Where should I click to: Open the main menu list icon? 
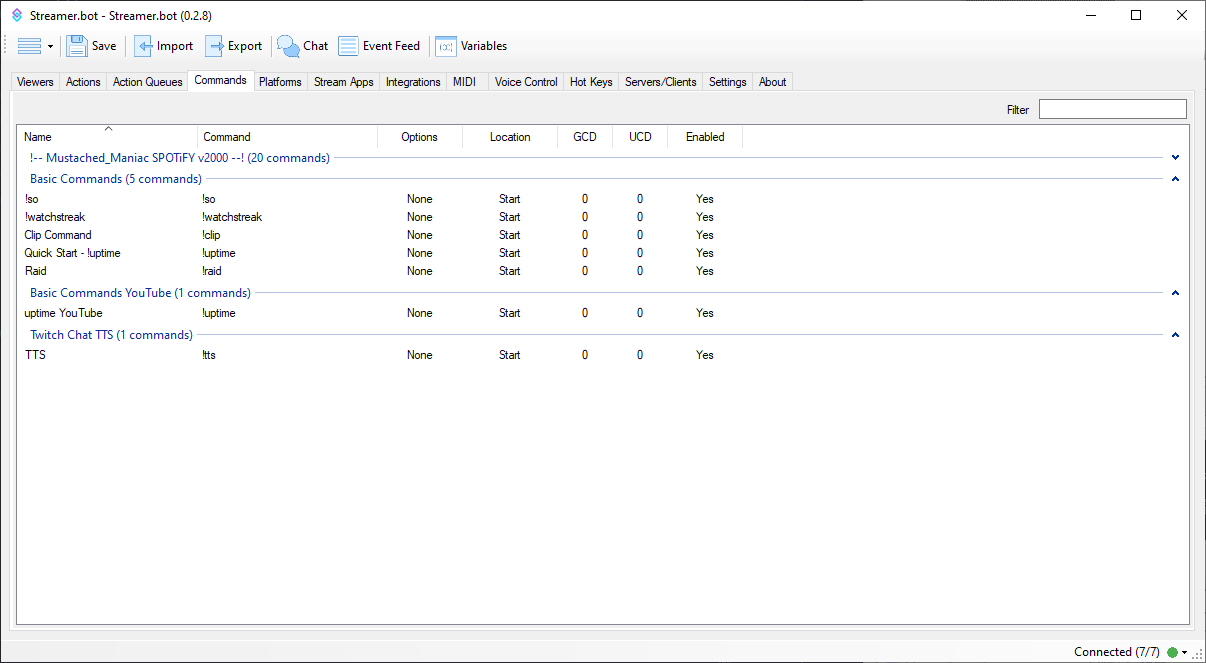(30, 46)
